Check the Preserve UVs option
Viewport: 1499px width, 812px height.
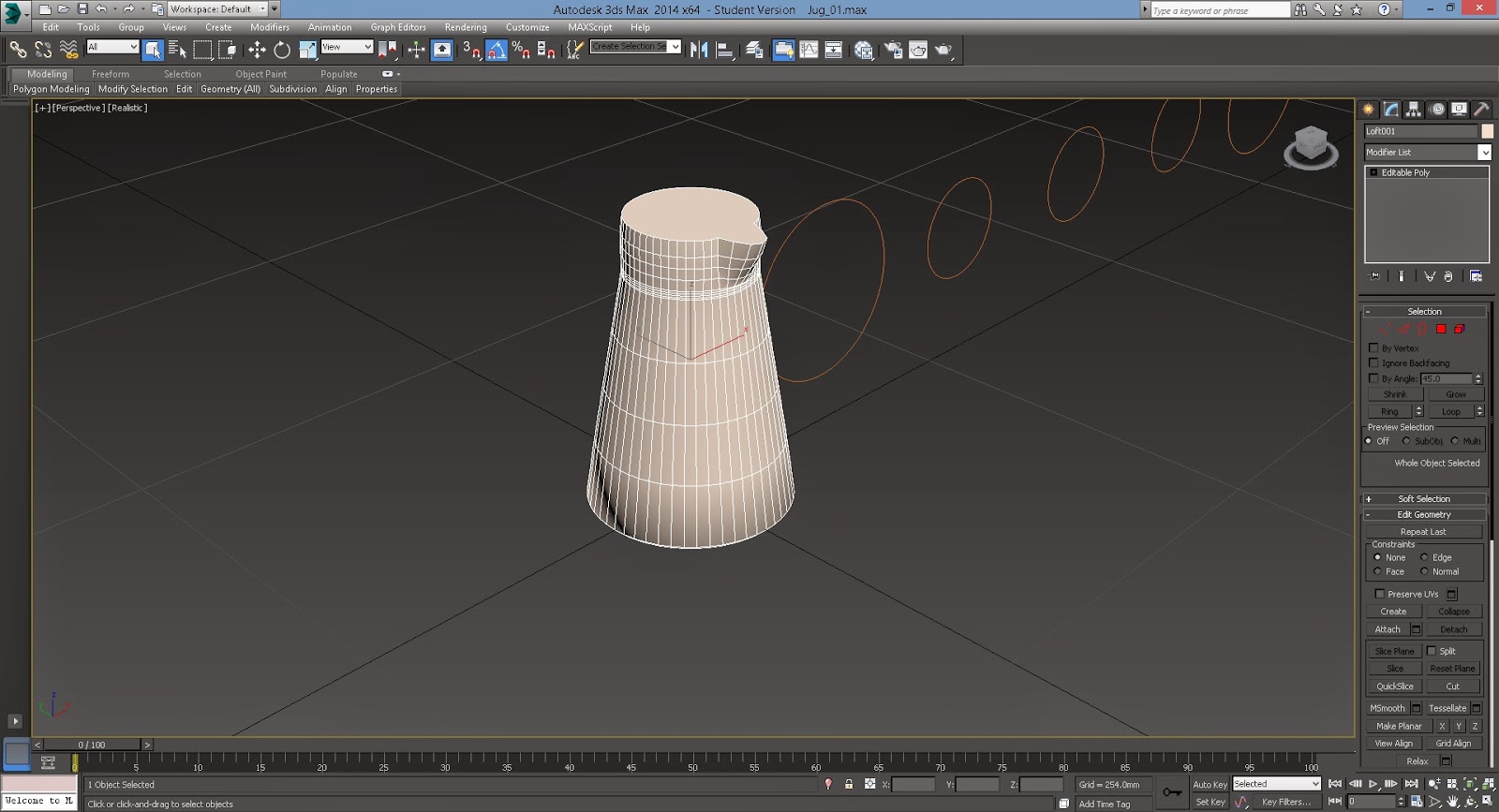(x=1379, y=594)
